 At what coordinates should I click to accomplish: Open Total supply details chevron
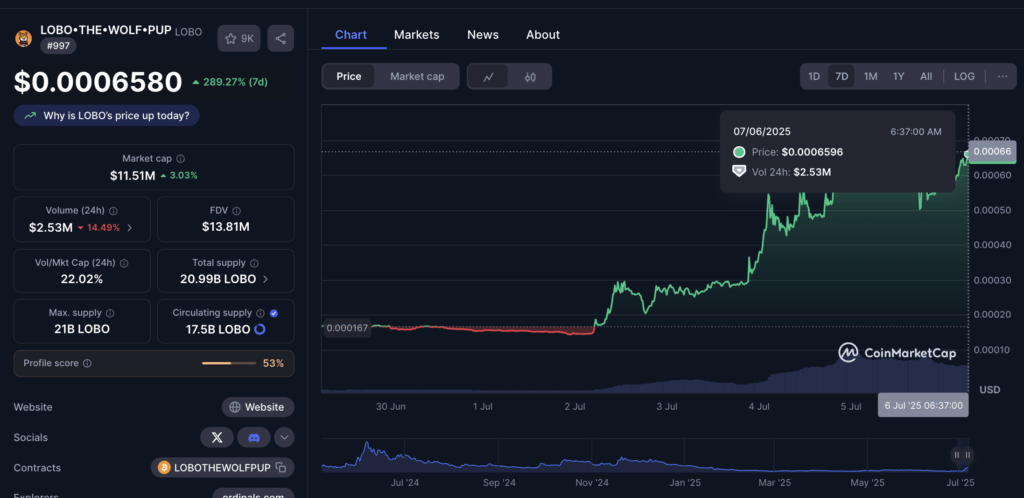click(265, 279)
